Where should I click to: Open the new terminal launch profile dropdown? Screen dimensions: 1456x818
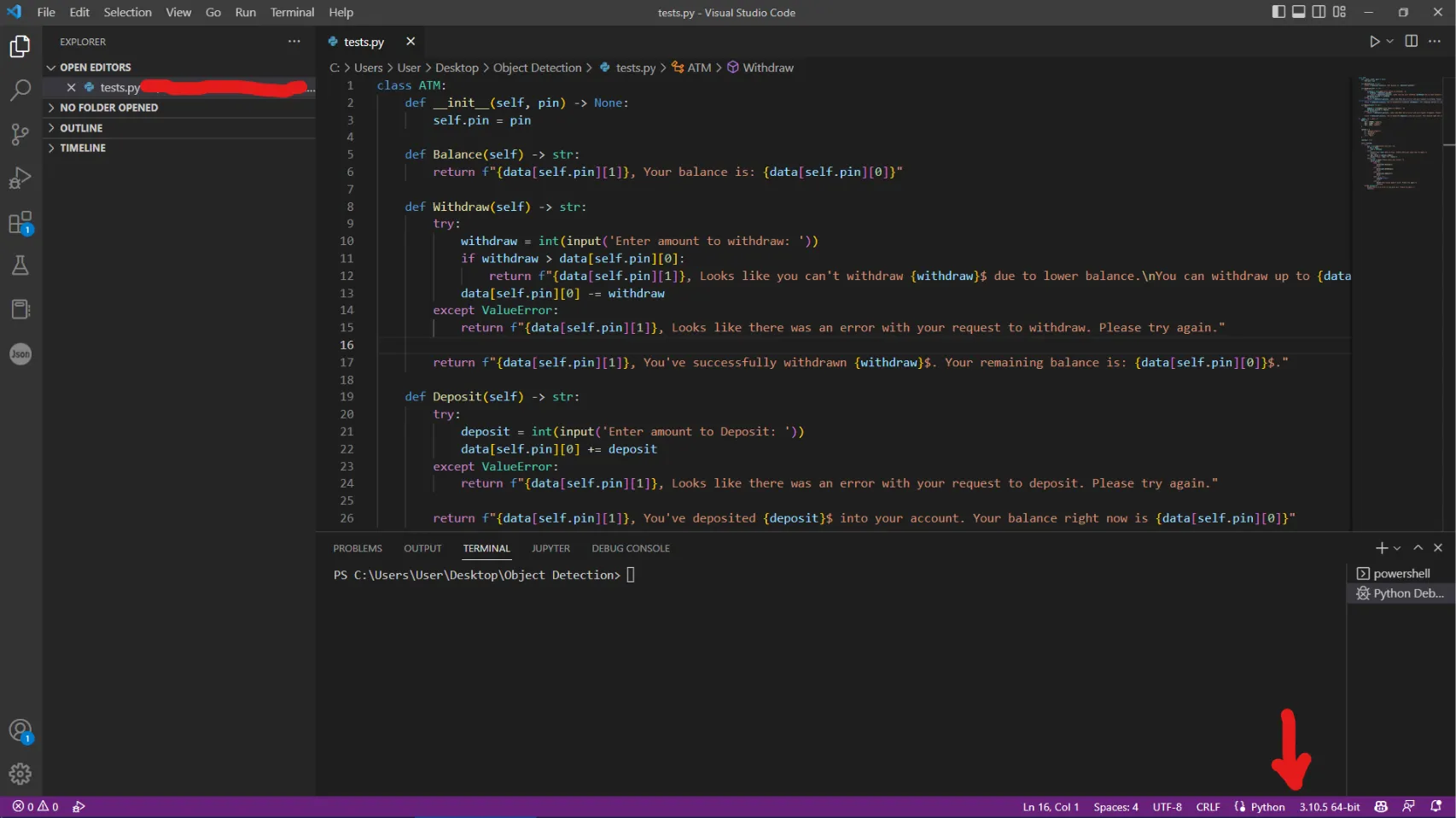[1397, 548]
